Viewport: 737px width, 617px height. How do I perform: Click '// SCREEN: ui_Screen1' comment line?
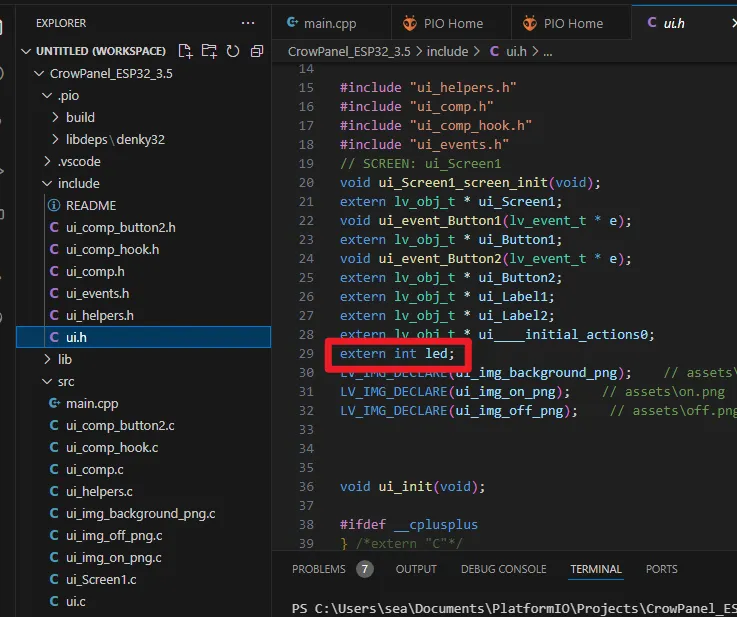tap(421, 164)
